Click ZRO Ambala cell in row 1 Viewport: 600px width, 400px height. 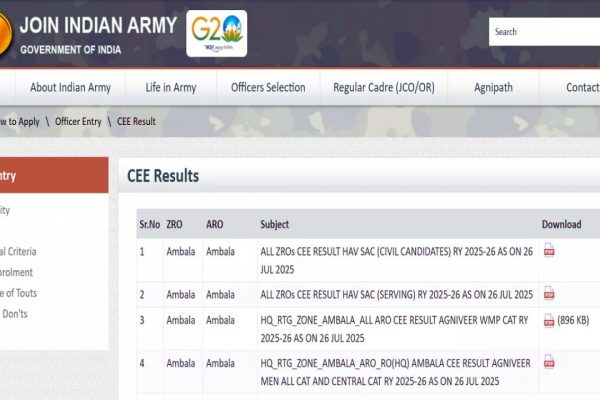(x=181, y=251)
